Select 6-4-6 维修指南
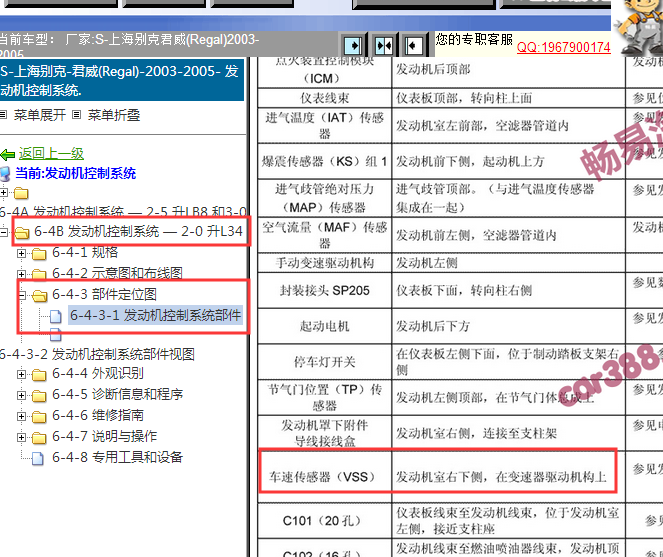 [x=98, y=415]
